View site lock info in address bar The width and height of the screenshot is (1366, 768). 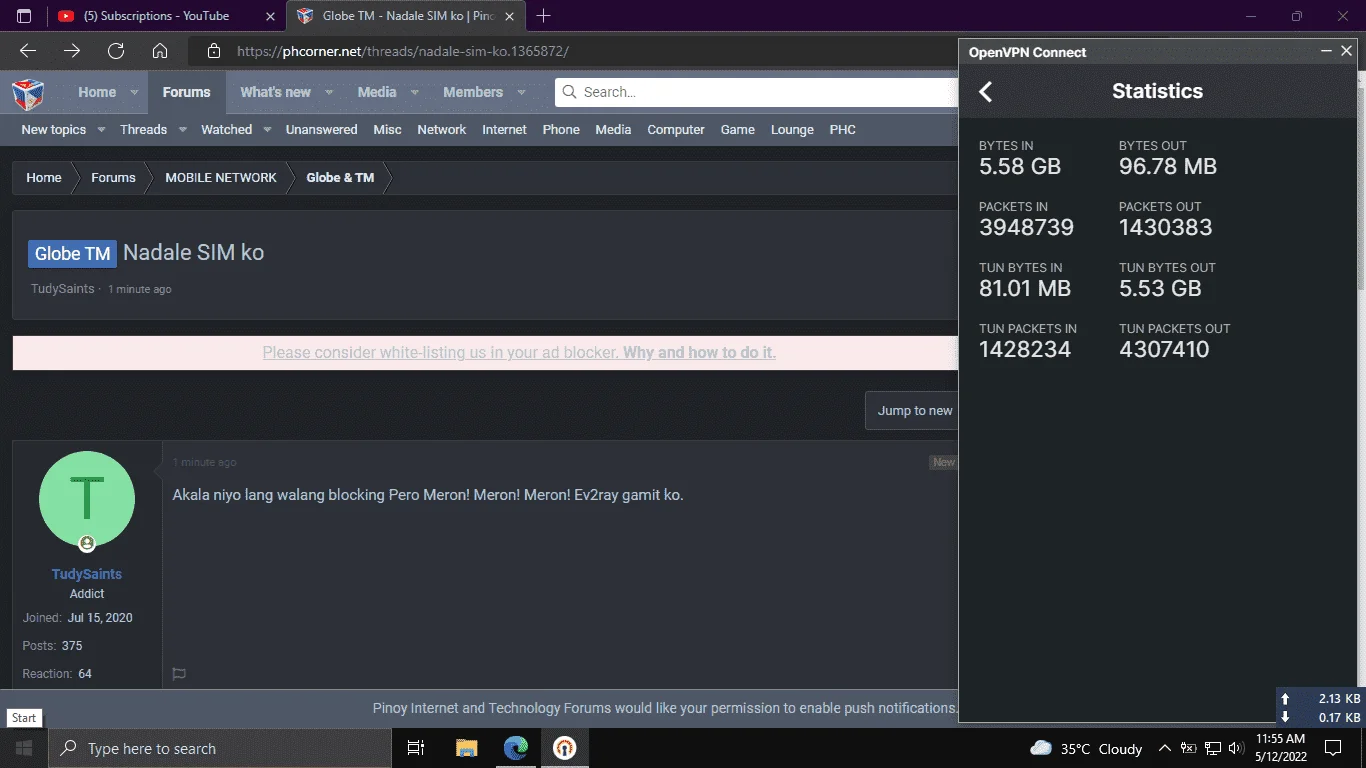(212, 51)
